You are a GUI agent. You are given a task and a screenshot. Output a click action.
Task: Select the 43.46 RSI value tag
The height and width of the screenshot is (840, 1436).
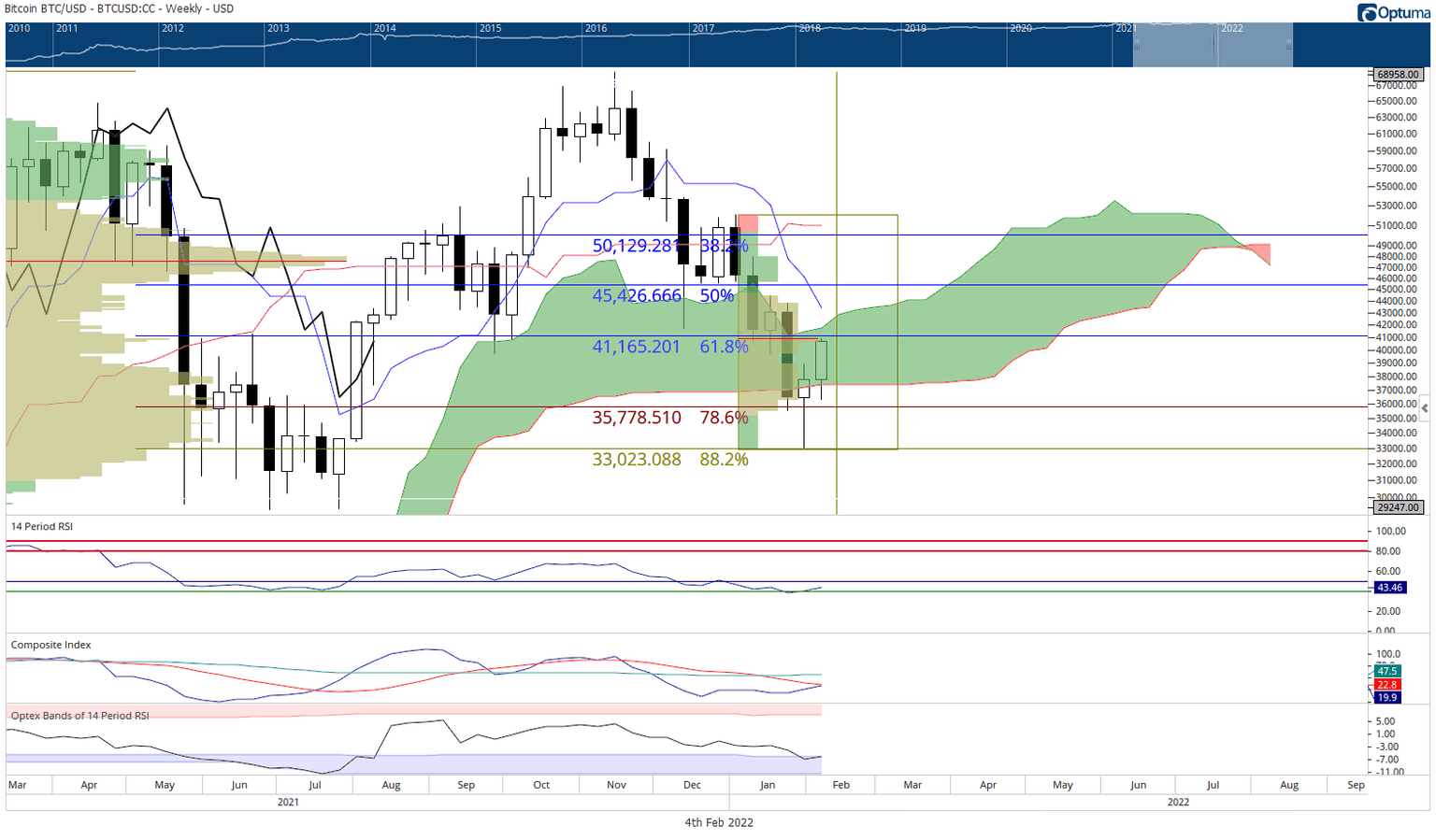coord(1389,588)
